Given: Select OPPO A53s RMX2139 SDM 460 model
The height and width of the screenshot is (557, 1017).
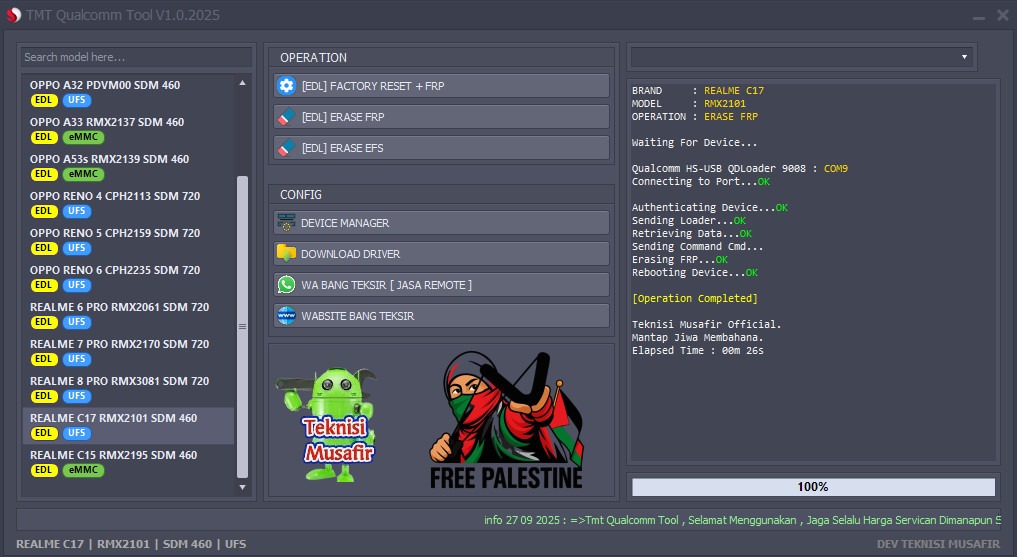Looking at the screenshot, I should pos(128,166).
